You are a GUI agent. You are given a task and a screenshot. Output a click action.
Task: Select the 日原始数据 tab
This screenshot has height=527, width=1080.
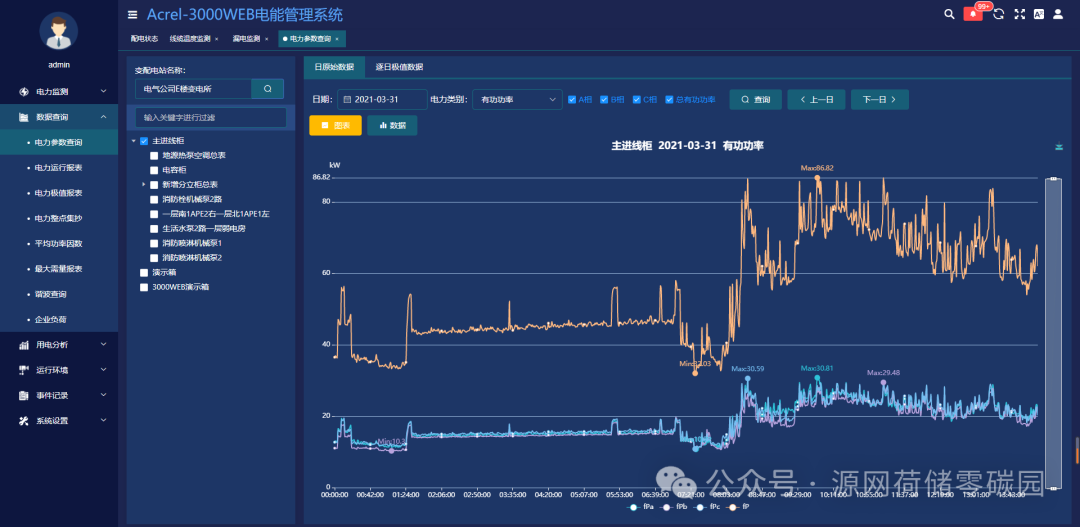click(334, 67)
